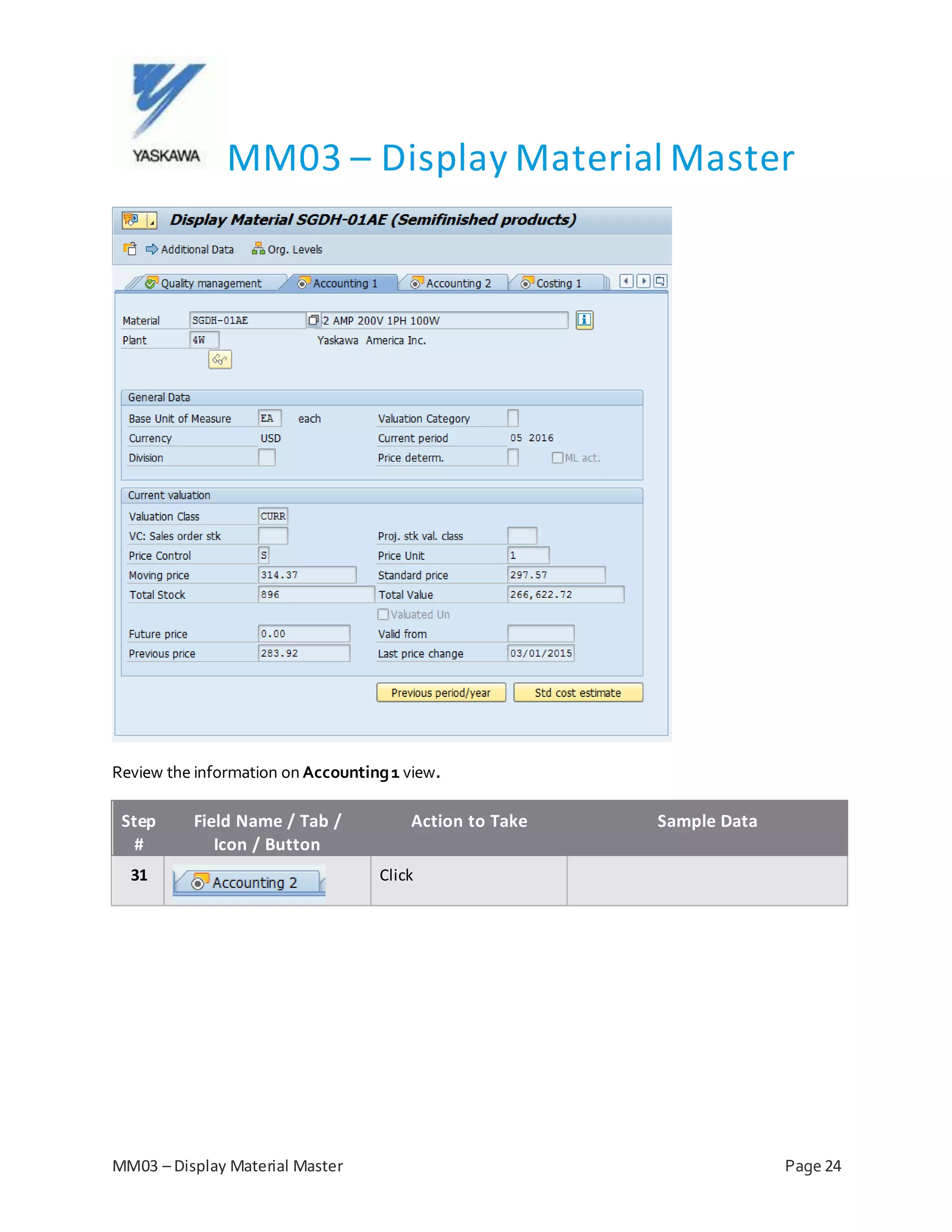Toggle the ML act. checkbox
952x1232 pixels.
[x=557, y=457]
